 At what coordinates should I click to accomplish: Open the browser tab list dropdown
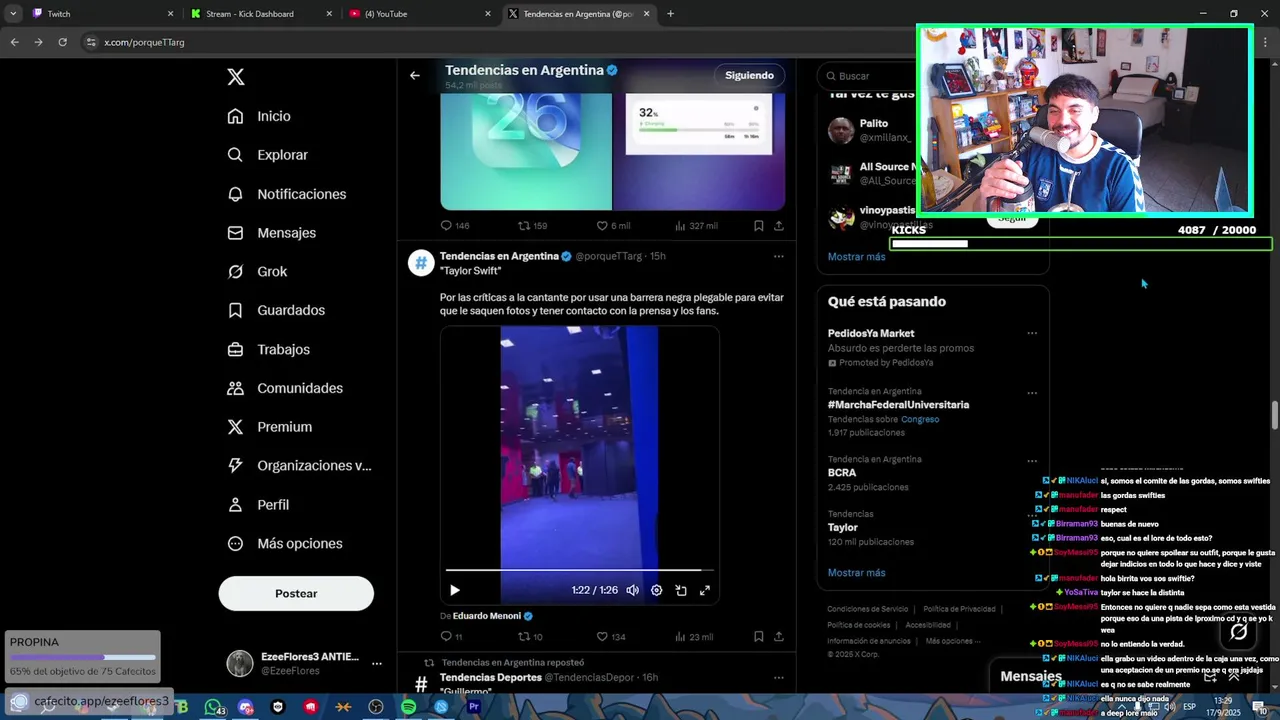12,14
